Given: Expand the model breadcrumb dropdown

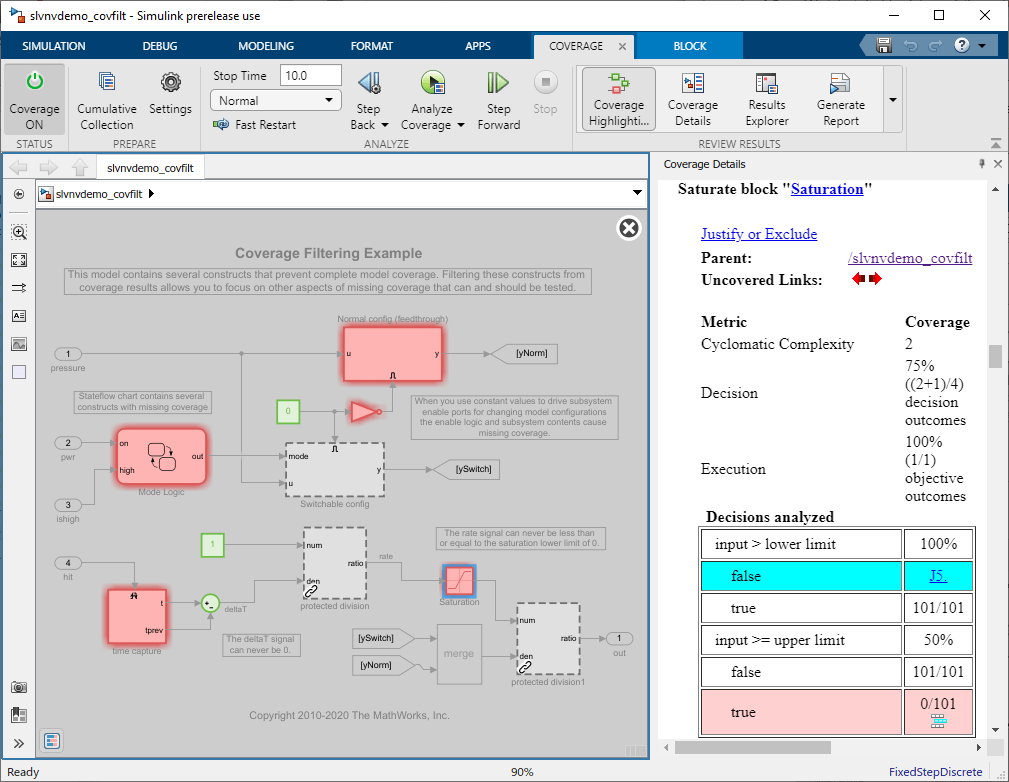Looking at the screenshot, I should pyautogui.click(x=637, y=192).
